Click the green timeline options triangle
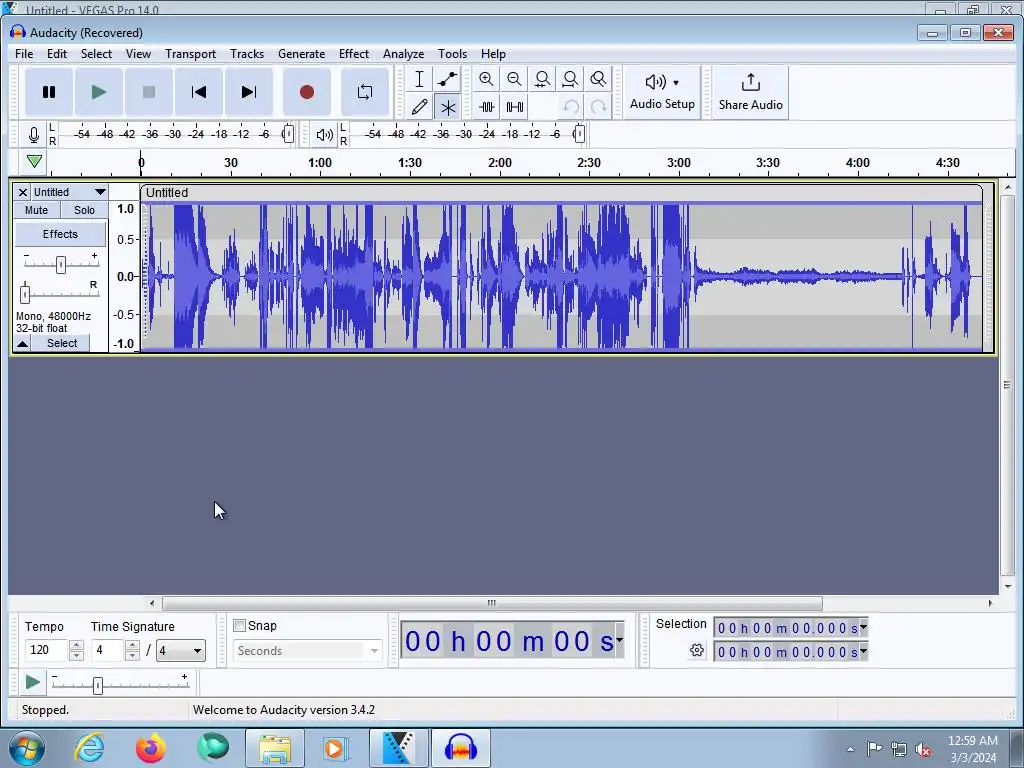 coord(35,161)
